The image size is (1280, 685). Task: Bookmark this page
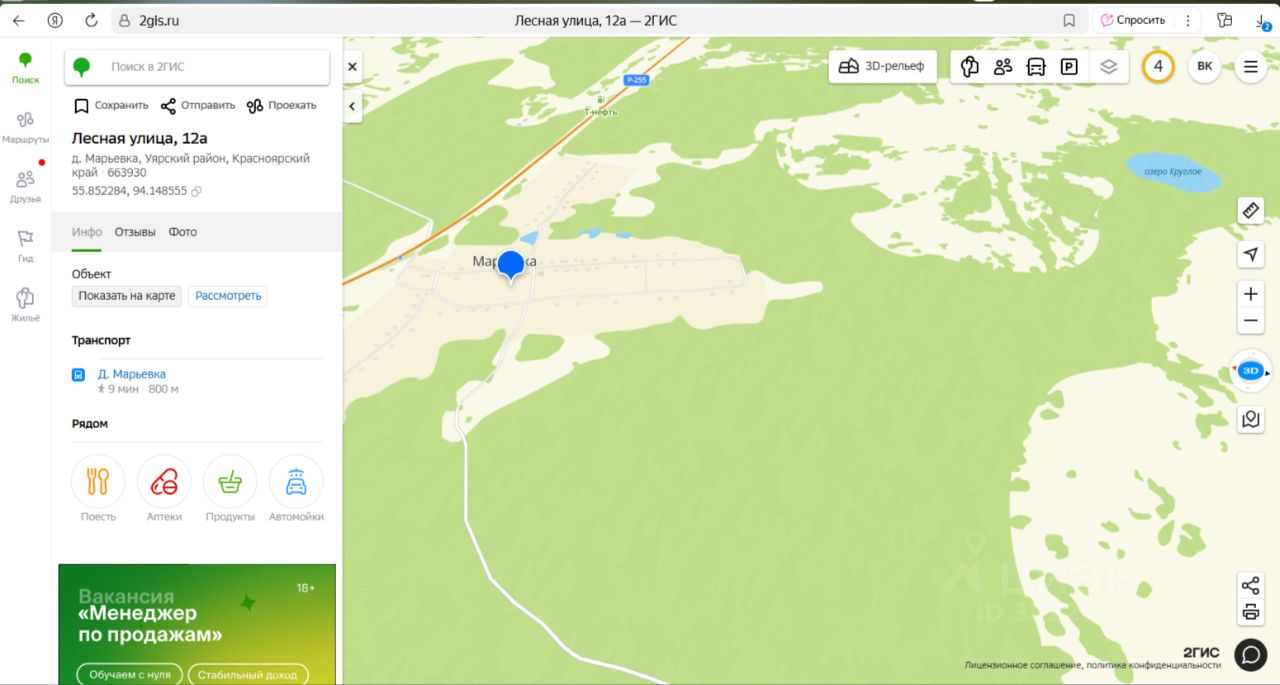click(x=1069, y=20)
